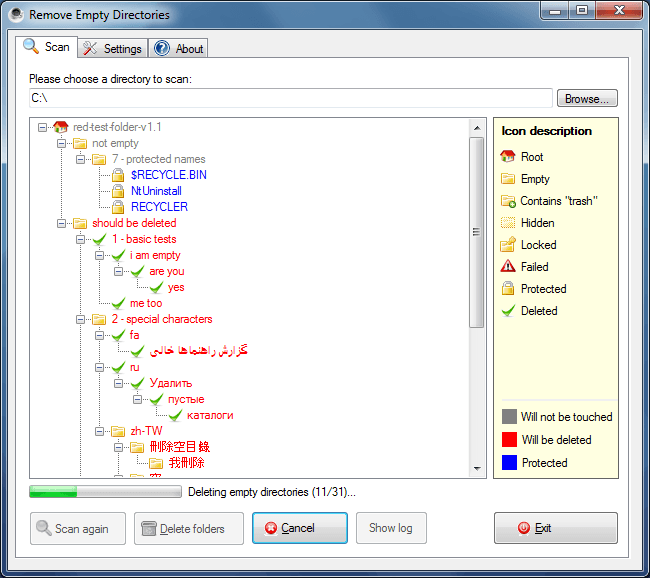Click the checkmark icon beside 'me too'
The width and height of the screenshot is (650, 578).
(x=118, y=304)
